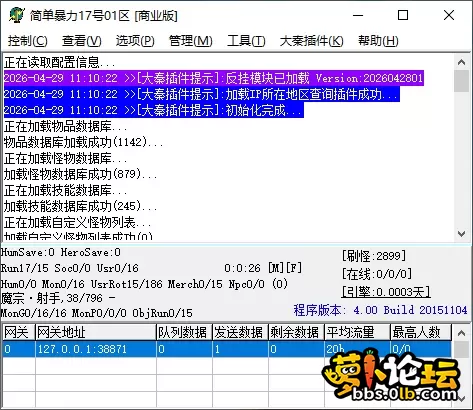Click the 队列数据 column header
Image resolution: width=473 pixels, height=410 pixels.
click(184, 332)
